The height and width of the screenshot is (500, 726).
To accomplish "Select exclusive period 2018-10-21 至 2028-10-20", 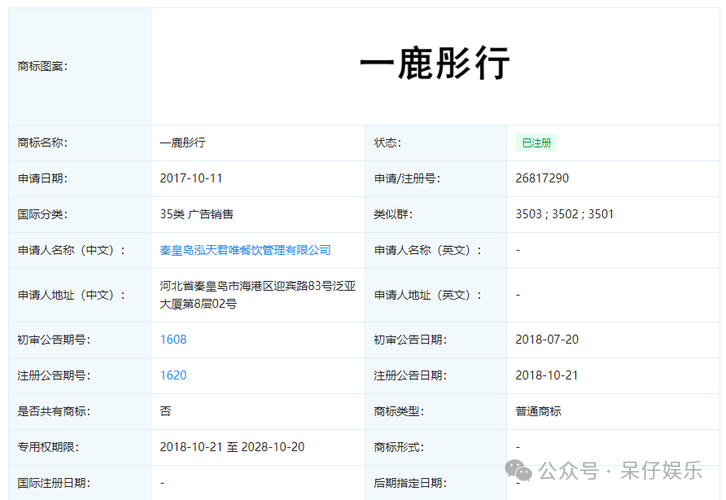I will click(x=232, y=447).
